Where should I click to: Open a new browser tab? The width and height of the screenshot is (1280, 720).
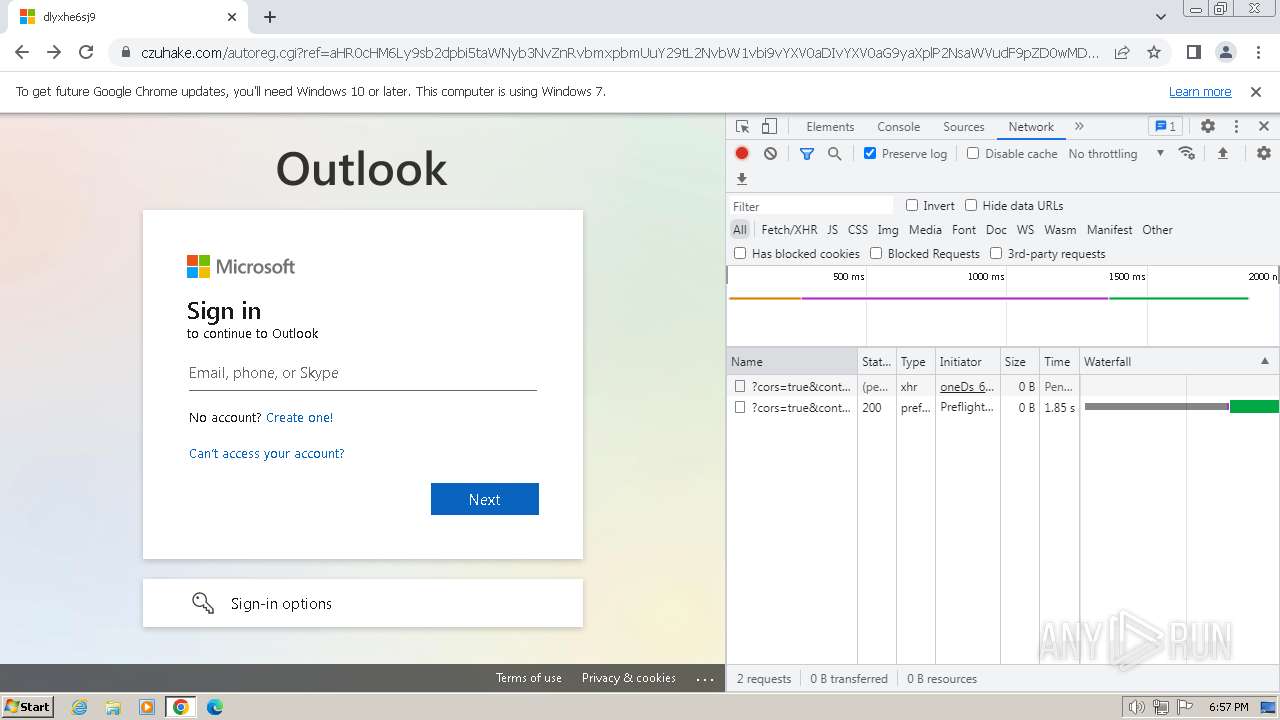pyautogui.click(x=270, y=17)
